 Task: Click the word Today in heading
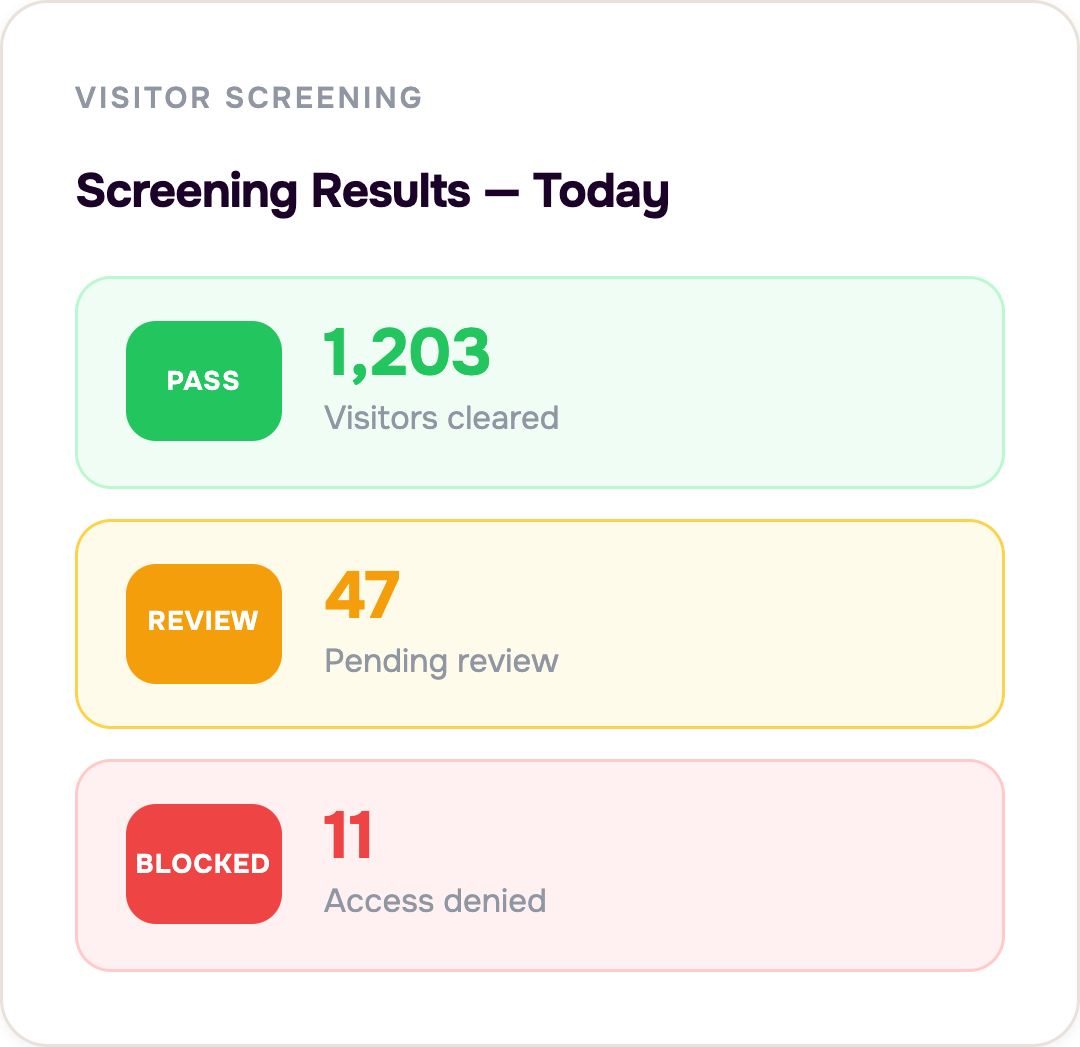pos(601,191)
